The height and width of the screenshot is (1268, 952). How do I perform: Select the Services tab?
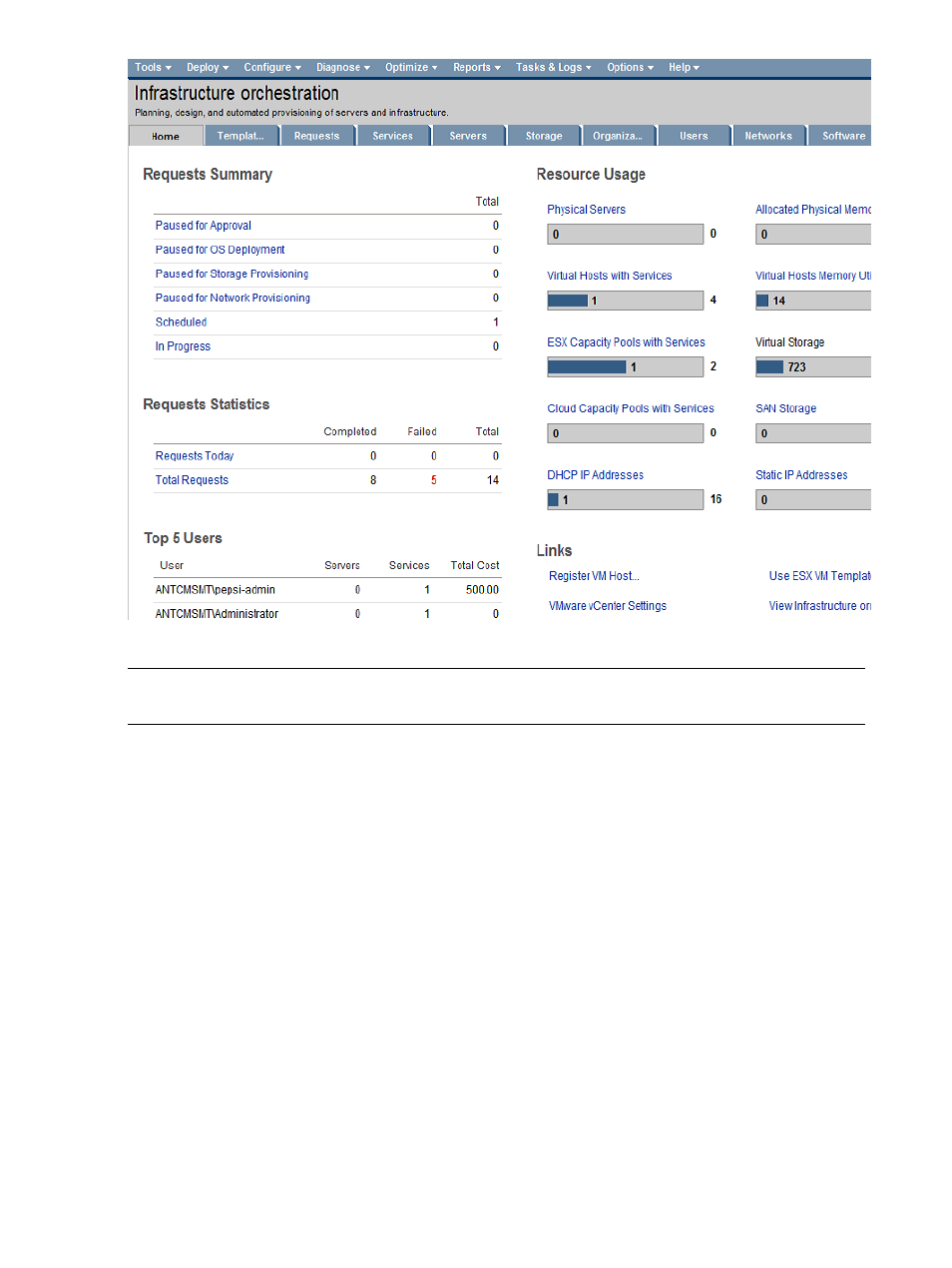pyautogui.click(x=393, y=136)
